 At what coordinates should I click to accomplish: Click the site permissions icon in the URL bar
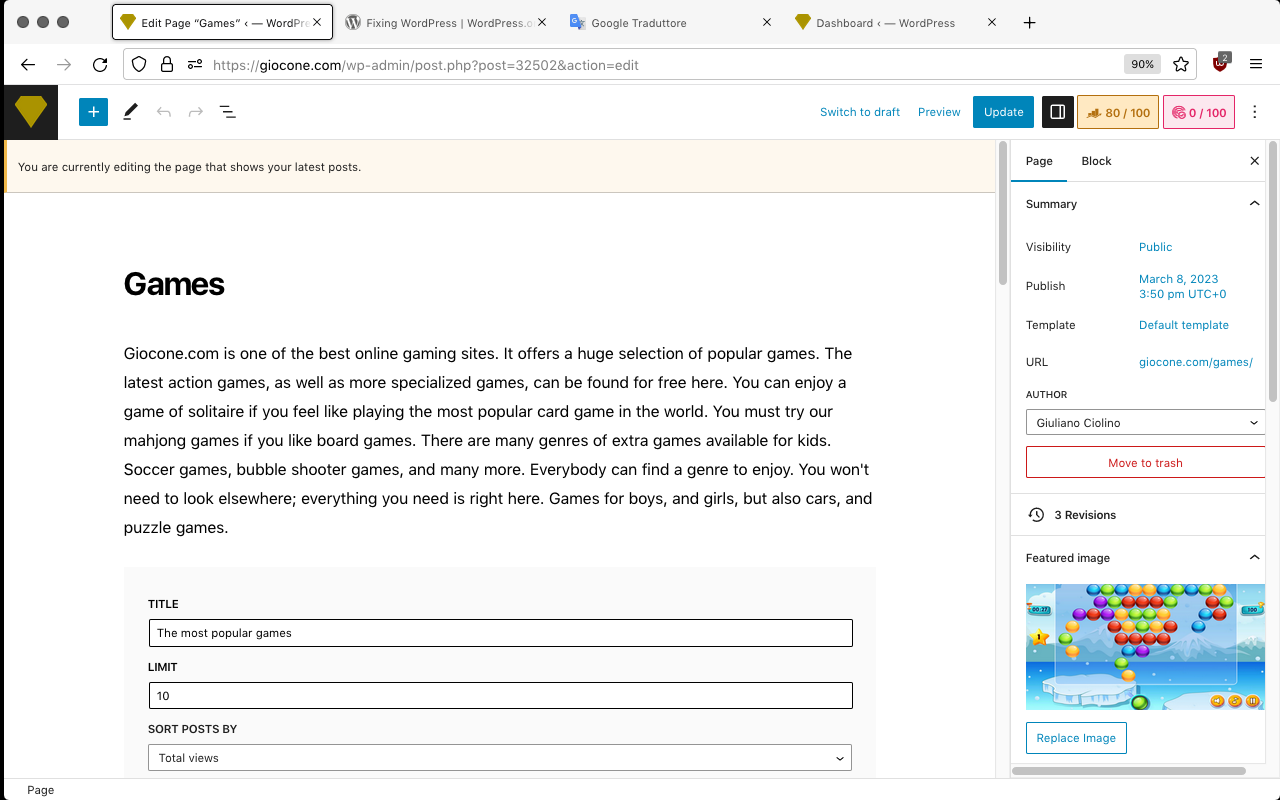[x=194, y=64]
